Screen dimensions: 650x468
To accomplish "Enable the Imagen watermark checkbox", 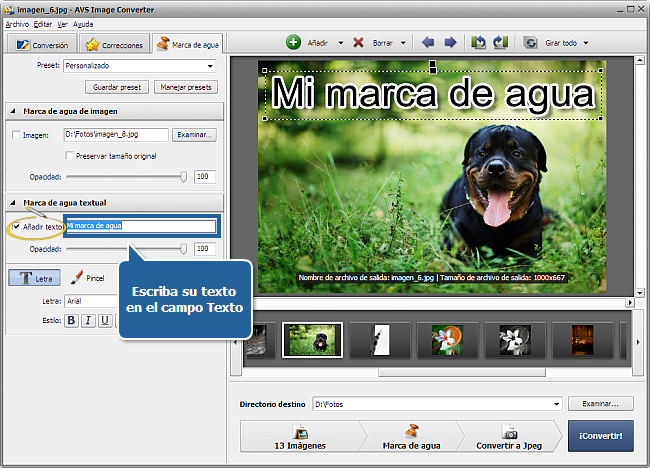I will tap(16, 134).
